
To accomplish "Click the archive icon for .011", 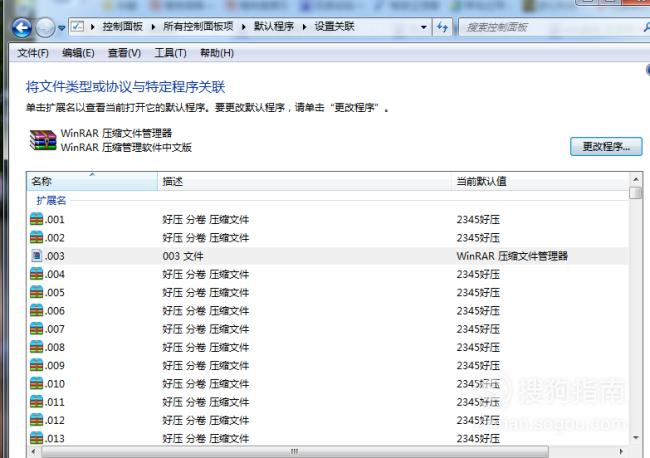I will [36, 402].
